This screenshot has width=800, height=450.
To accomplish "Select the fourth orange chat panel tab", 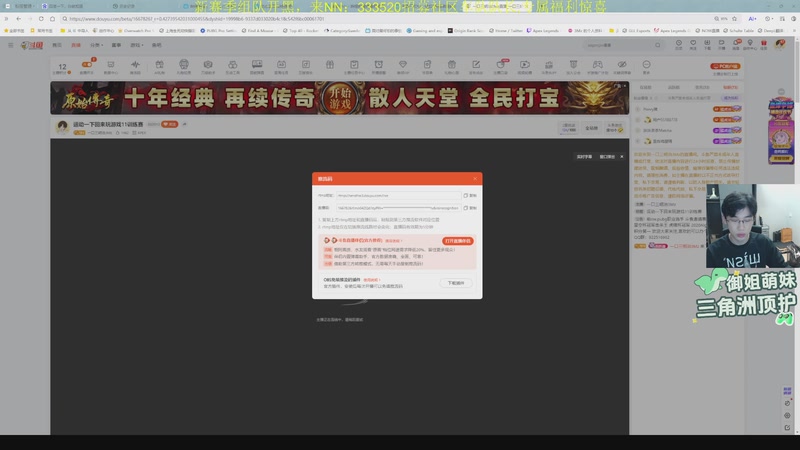I will coord(730,87).
